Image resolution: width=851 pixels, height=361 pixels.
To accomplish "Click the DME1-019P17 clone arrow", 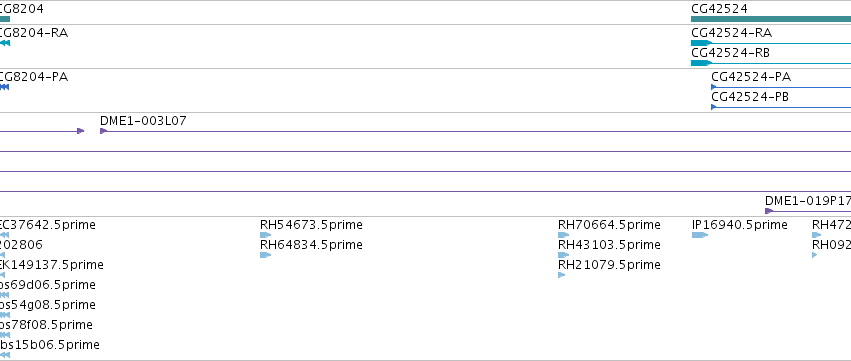I will tap(808, 211).
